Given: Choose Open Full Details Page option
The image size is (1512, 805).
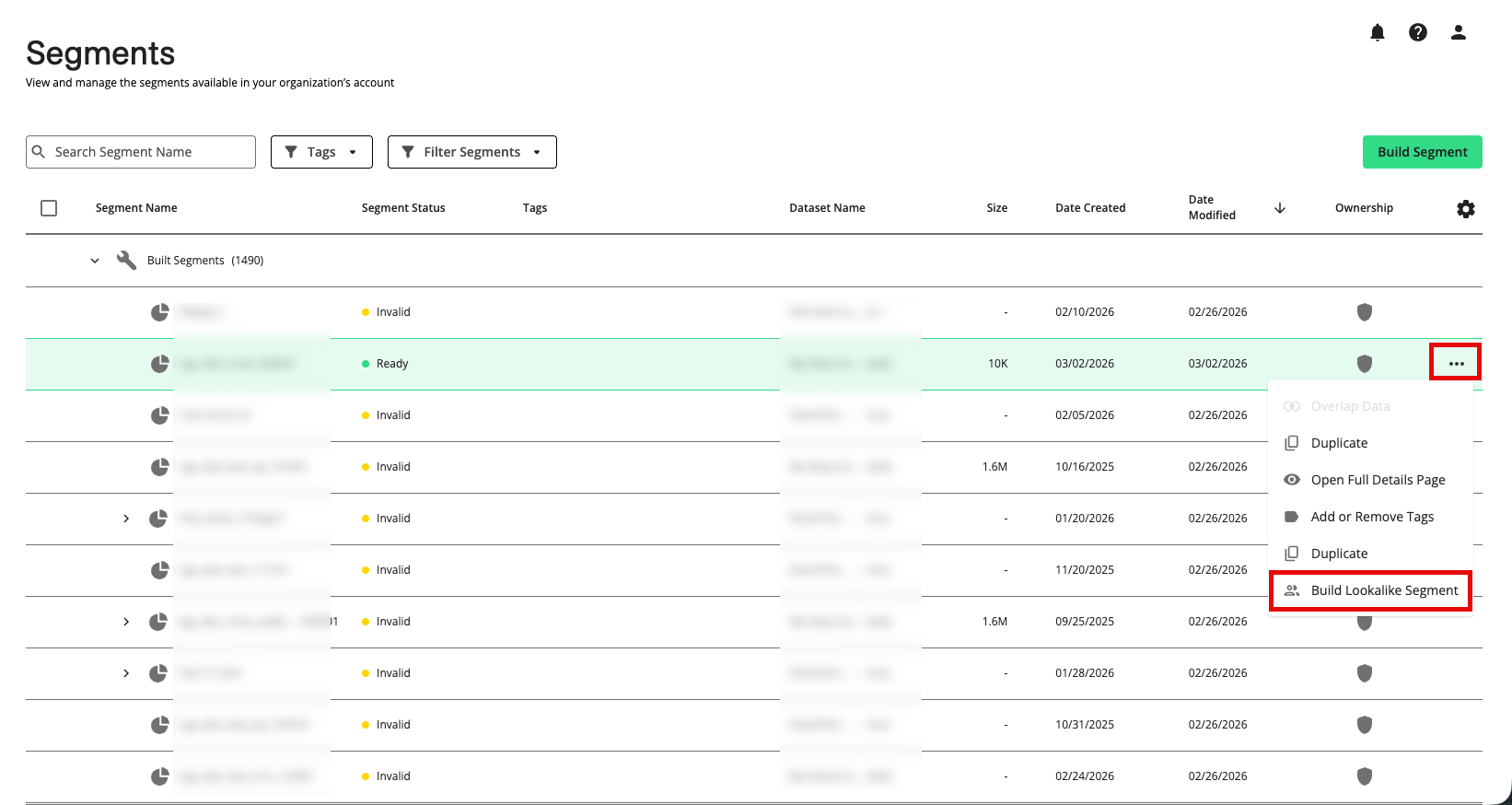Looking at the screenshot, I should (1377, 480).
